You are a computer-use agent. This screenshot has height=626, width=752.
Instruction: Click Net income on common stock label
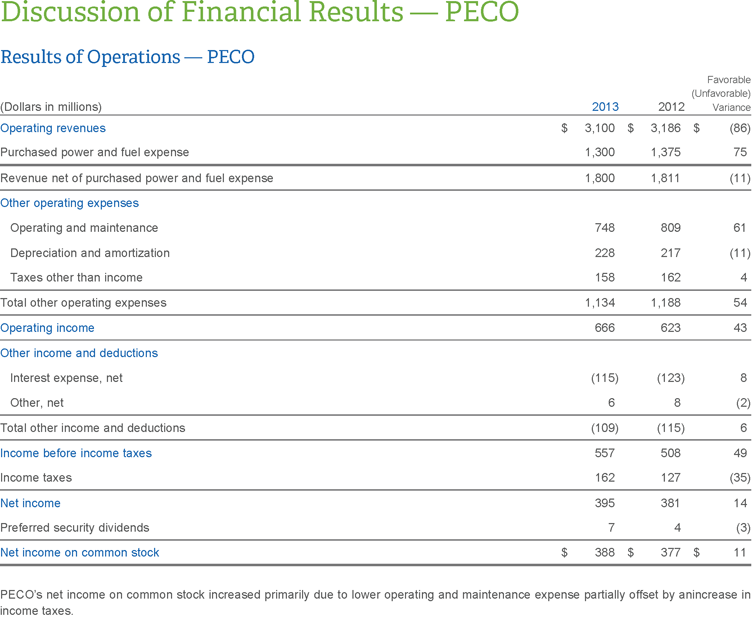[x=80, y=552]
